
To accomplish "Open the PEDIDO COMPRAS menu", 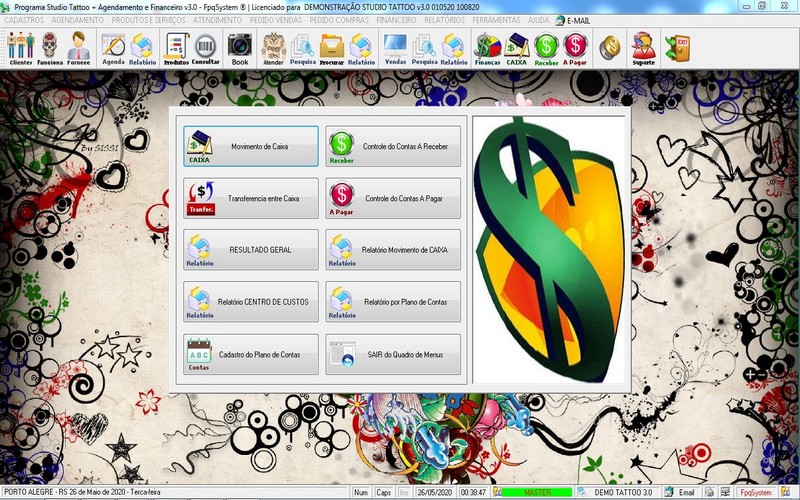I will click(339, 20).
